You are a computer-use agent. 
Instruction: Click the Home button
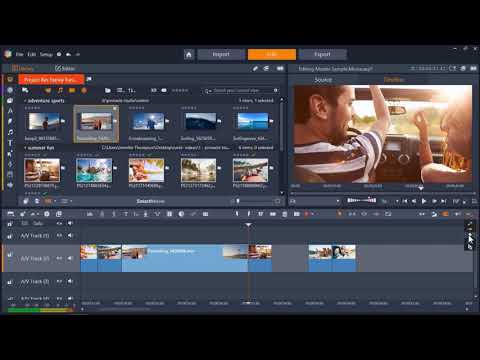coord(189,54)
